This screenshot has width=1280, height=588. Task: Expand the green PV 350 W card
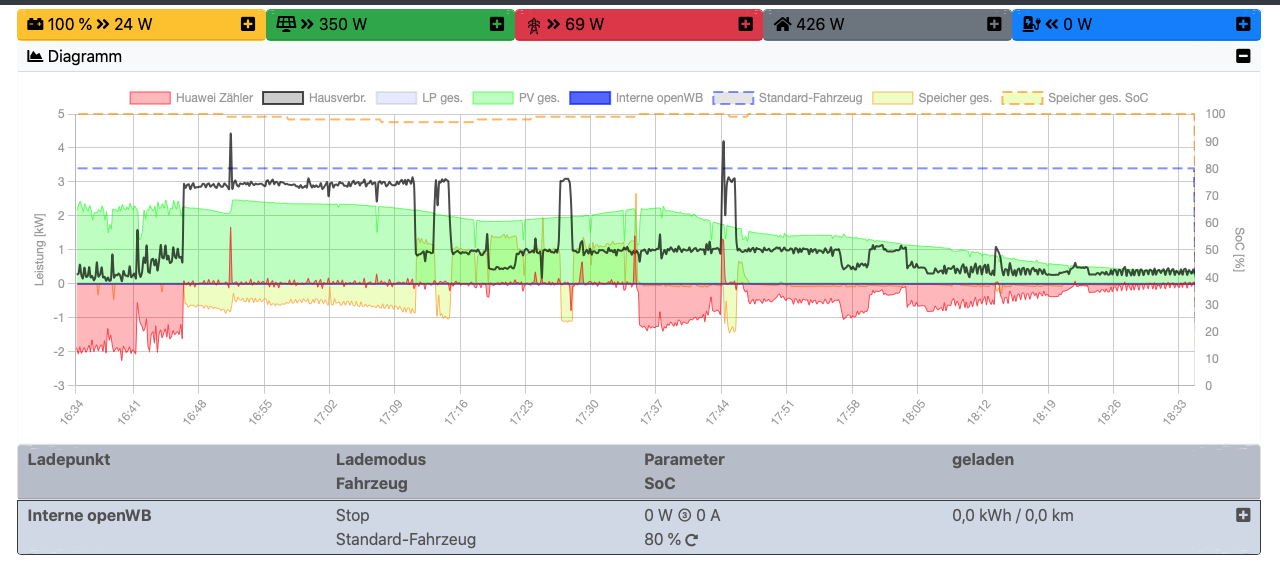point(497,24)
